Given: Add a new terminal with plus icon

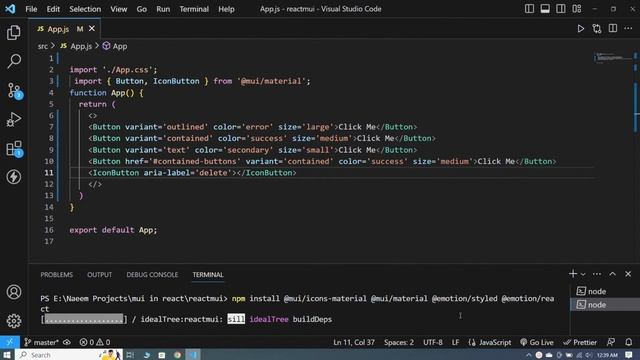Looking at the screenshot, I should (x=573, y=274).
